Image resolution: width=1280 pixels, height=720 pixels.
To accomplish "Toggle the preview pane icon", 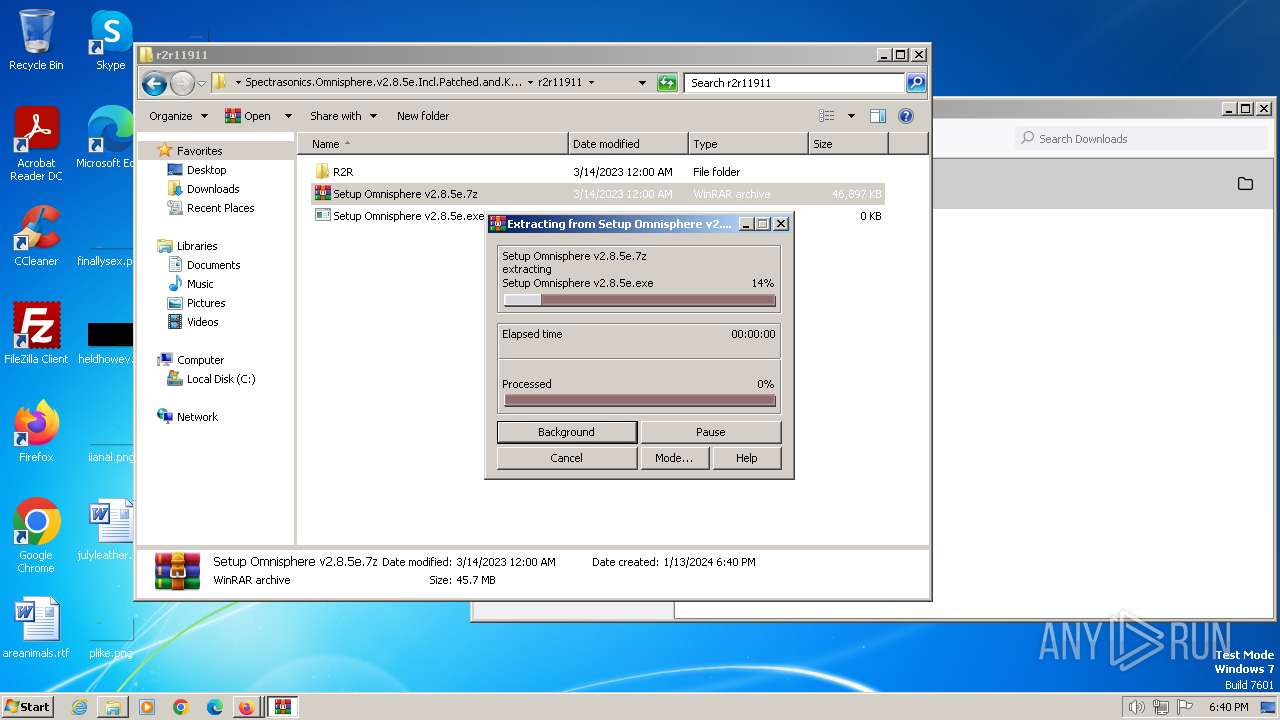I will point(878,116).
